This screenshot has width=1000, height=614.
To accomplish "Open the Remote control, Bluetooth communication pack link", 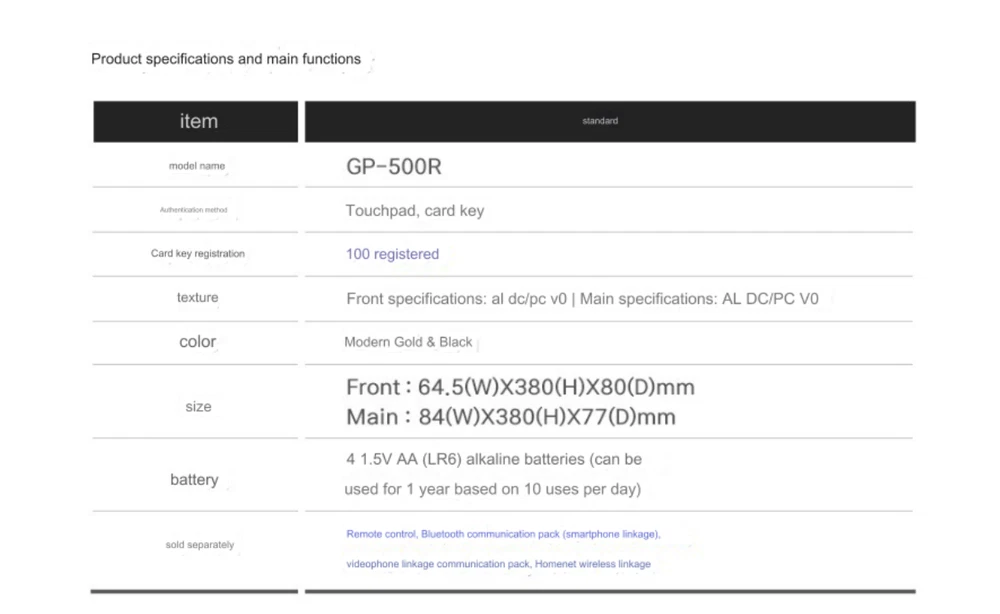I will (503, 535).
